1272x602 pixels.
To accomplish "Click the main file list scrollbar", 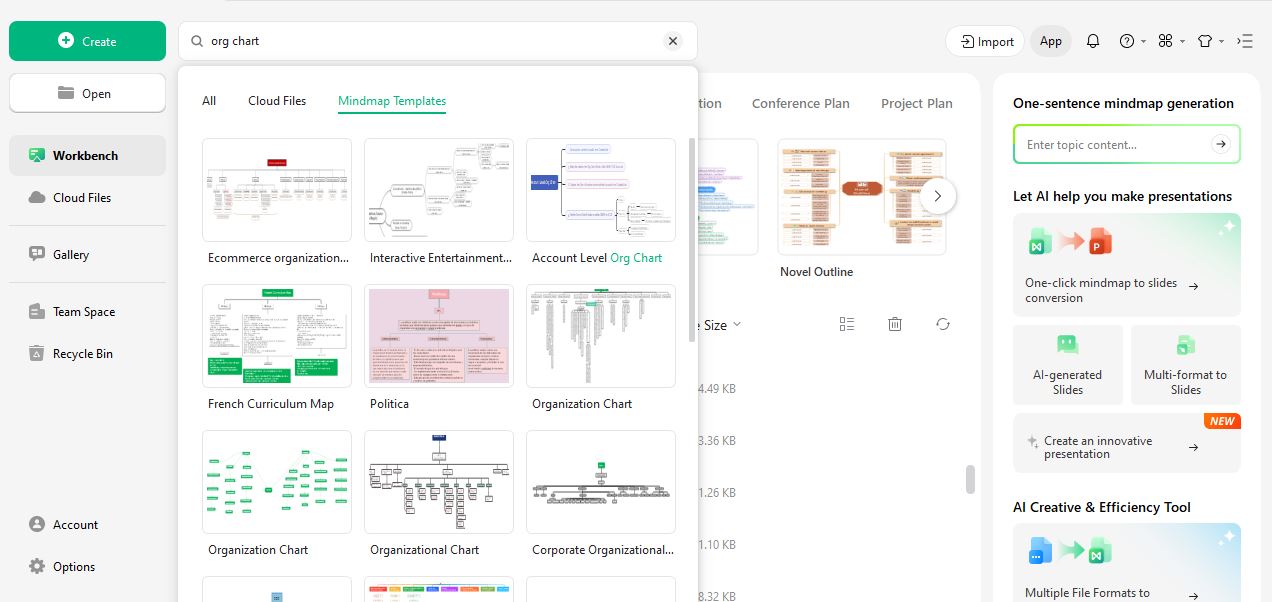I will 970,479.
